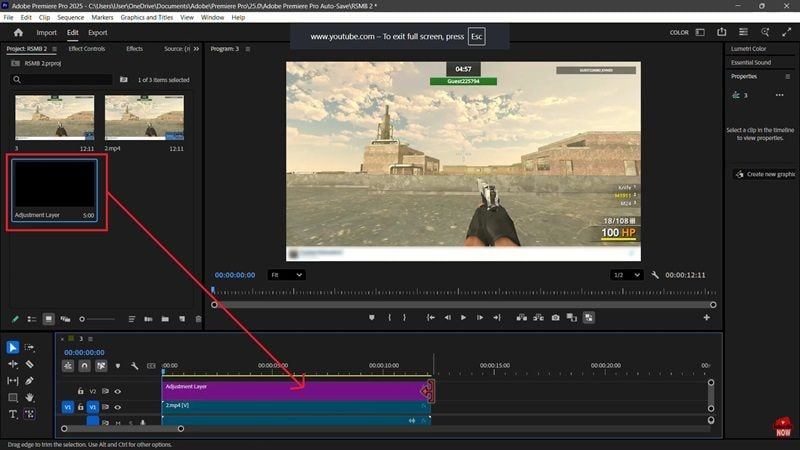Toggle V1 source patching button

(67, 407)
